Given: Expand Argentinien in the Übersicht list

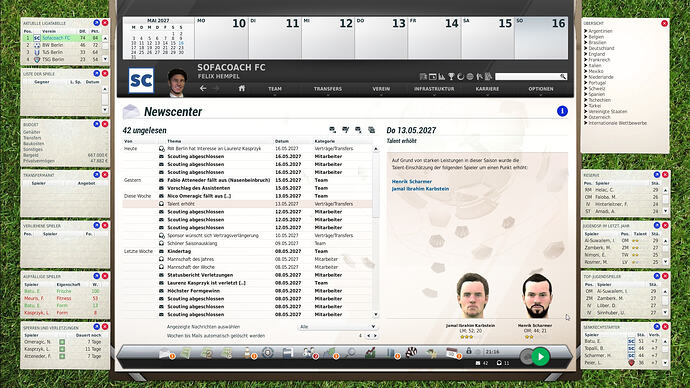Looking at the screenshot, I should [x=586, y=31].
